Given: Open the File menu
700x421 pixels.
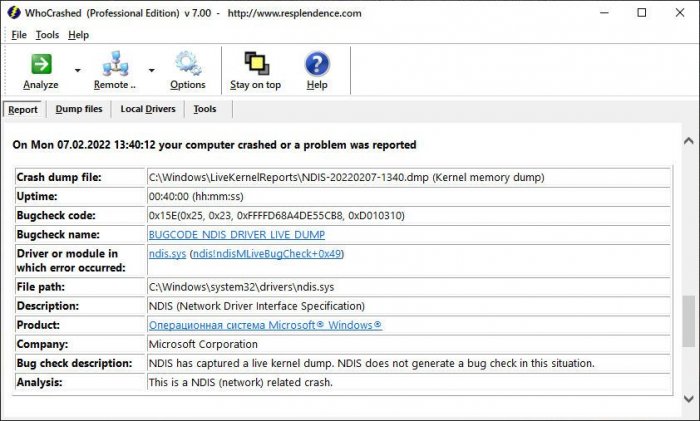Looking at the screenshot, I should point(18,35).
